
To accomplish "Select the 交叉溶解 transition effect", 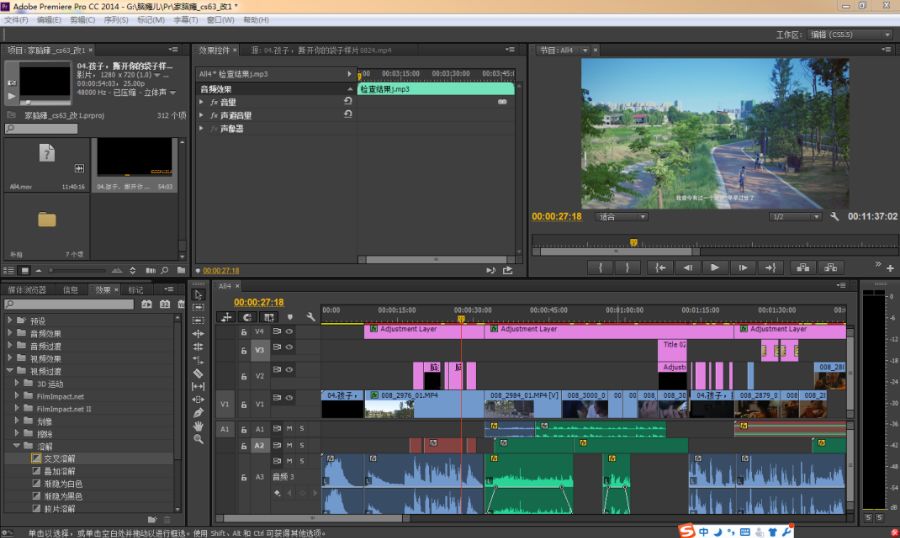I will point(58,458).
